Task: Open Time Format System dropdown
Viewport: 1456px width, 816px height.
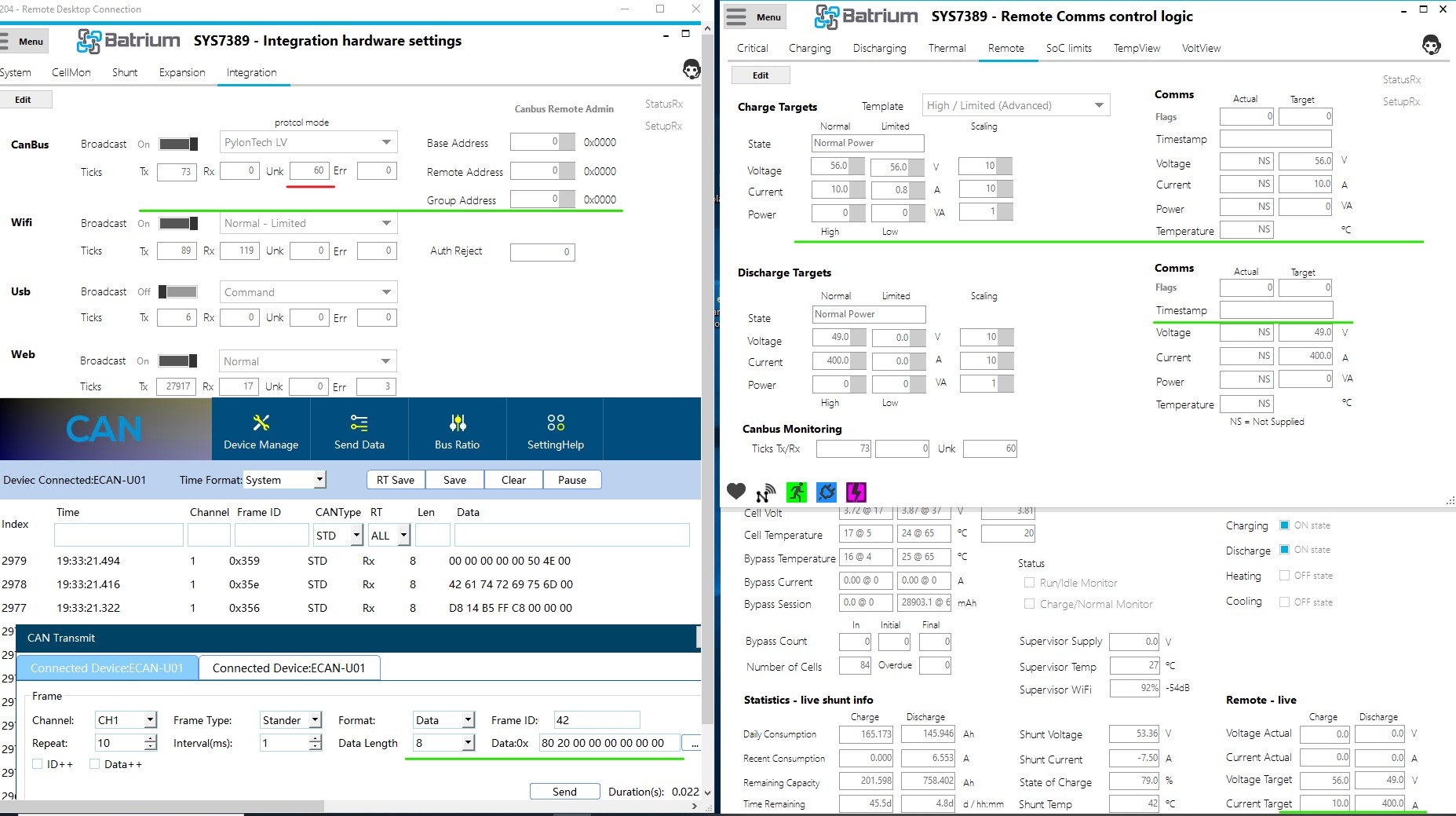Action: point(285,480)
